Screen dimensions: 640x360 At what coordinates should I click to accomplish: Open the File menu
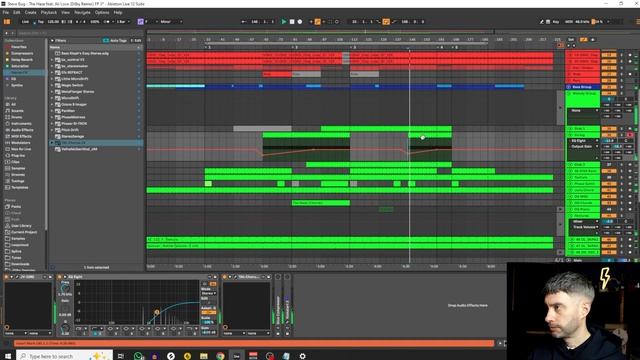pos(6,13)
